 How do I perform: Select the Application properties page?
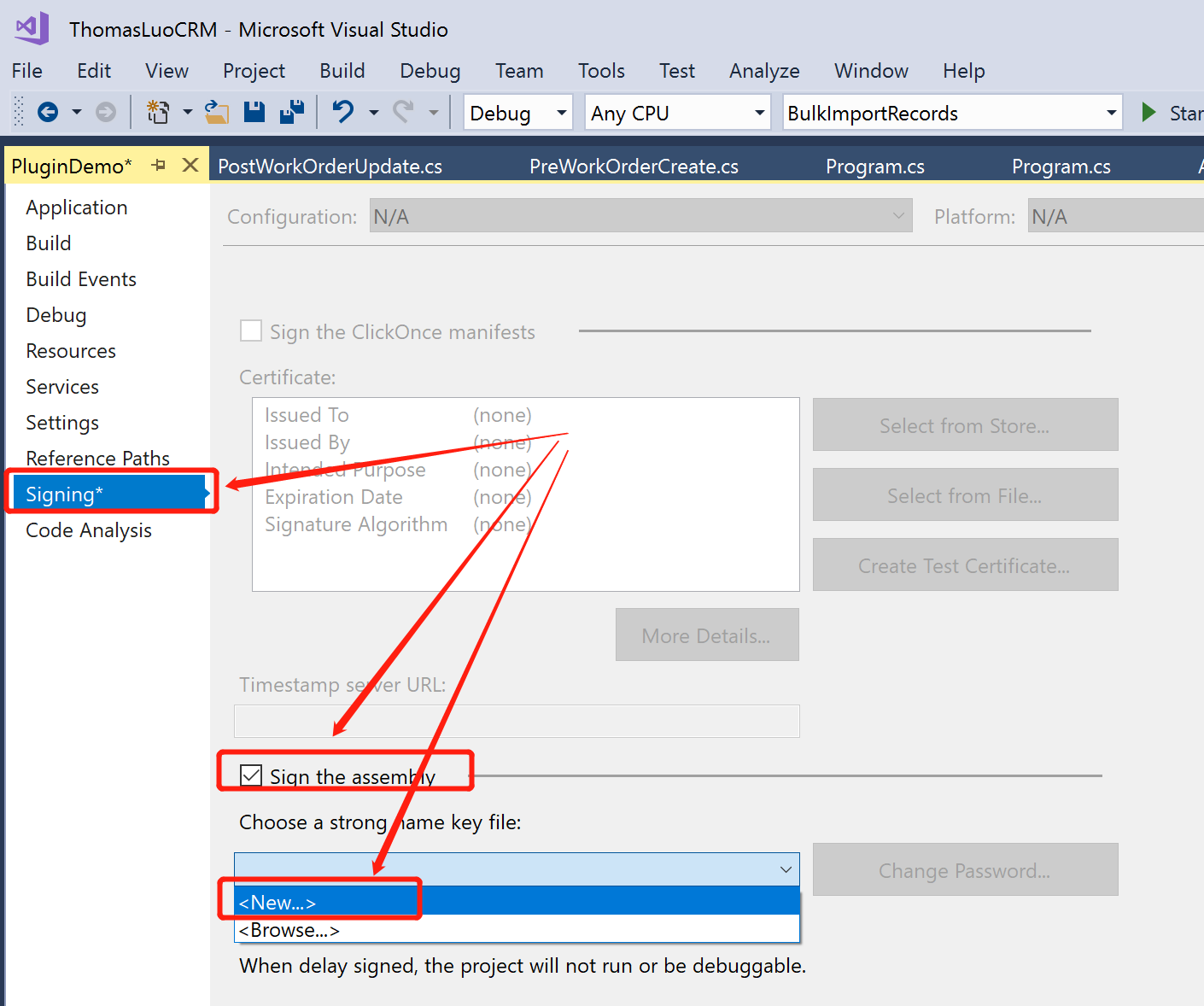pyautogui.click(x=77, y=208)
